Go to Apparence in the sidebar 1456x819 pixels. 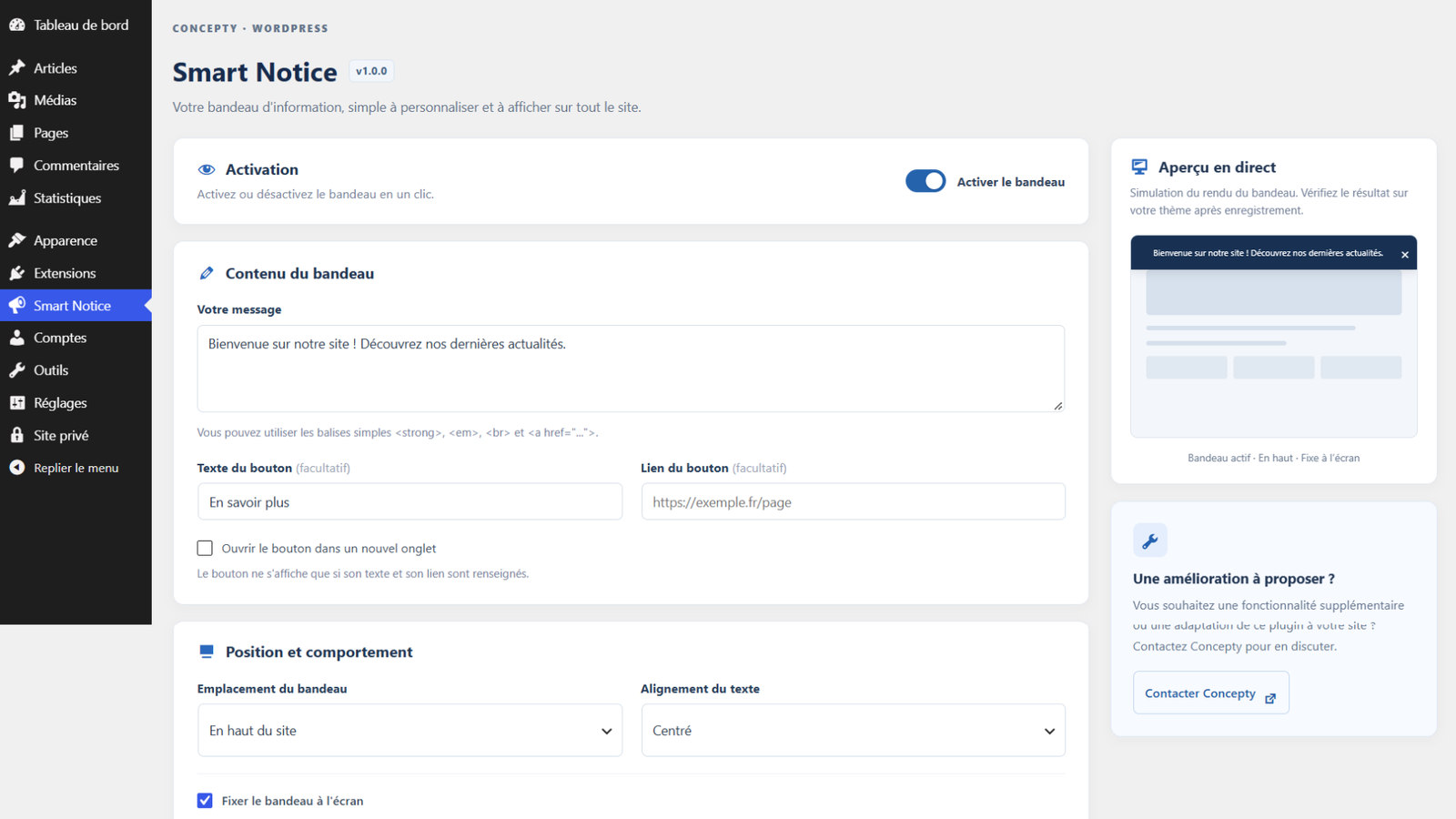[76, 240]
